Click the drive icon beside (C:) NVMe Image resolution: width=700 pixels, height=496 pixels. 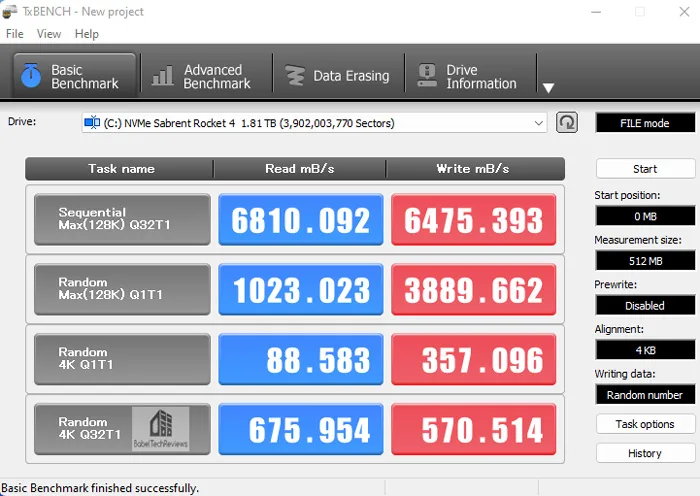pos(92,122)
